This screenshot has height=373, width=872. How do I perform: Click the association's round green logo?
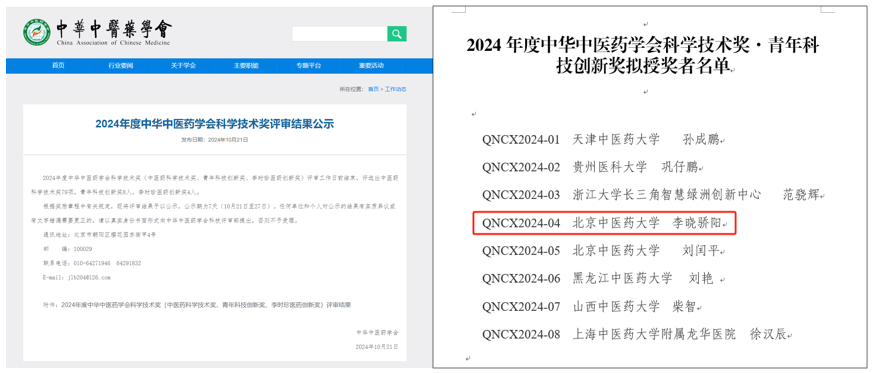tap(37, 33)
